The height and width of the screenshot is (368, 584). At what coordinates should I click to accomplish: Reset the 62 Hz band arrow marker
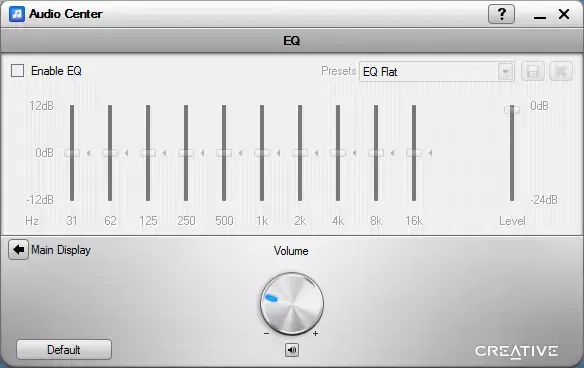(127, 153)
